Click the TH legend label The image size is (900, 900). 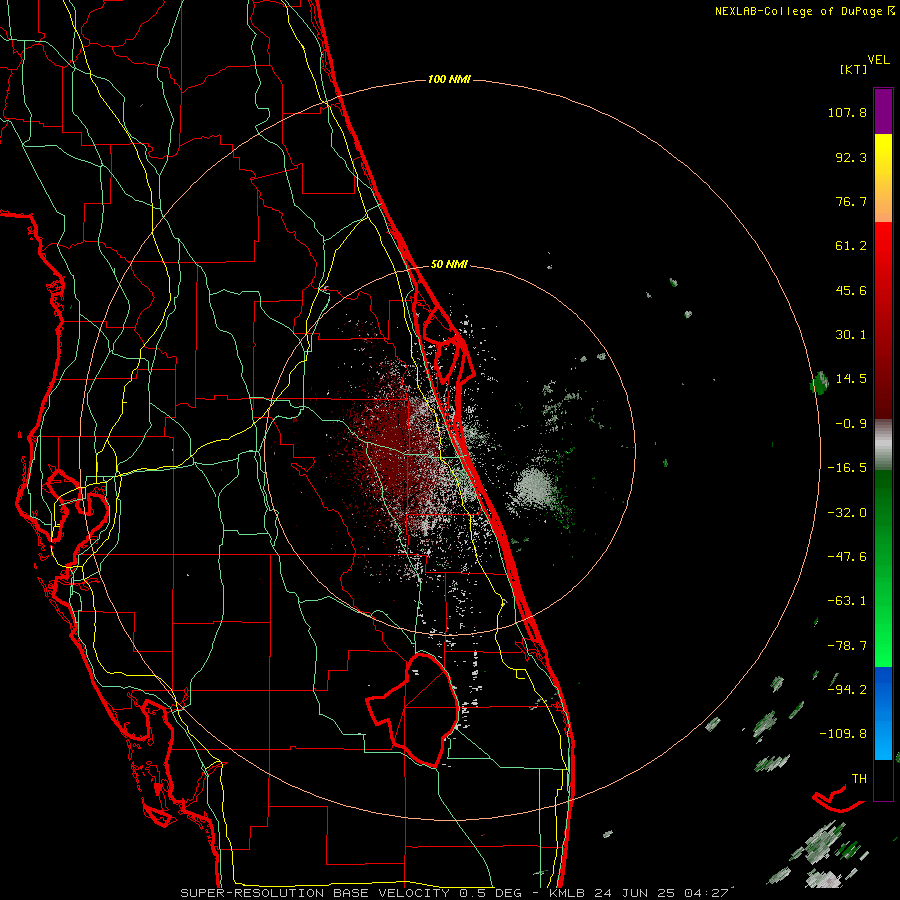point(859,779)
